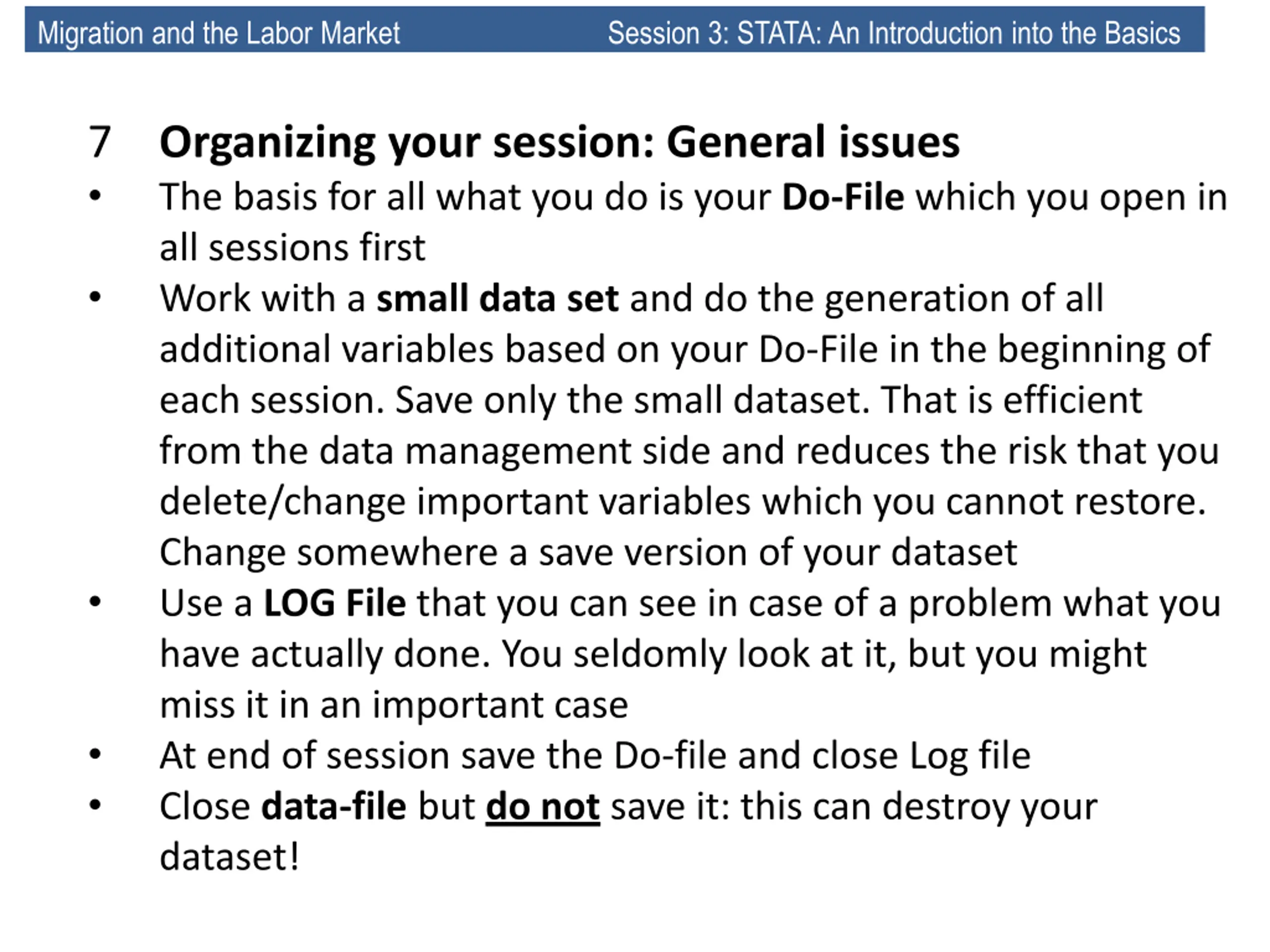The height and width of the screenshot is (952, 1270).
Task: Click the heading 'Organizing your session: General issues'
Action: (x=559, y=143)
